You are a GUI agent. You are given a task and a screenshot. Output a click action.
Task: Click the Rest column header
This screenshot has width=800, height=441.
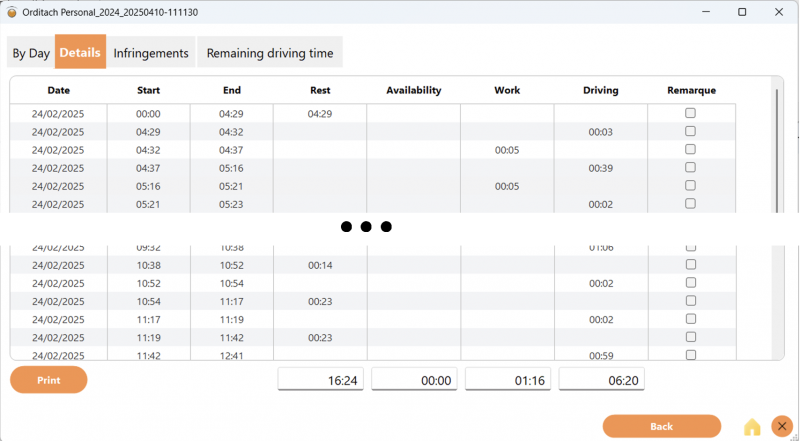[320, 90]
